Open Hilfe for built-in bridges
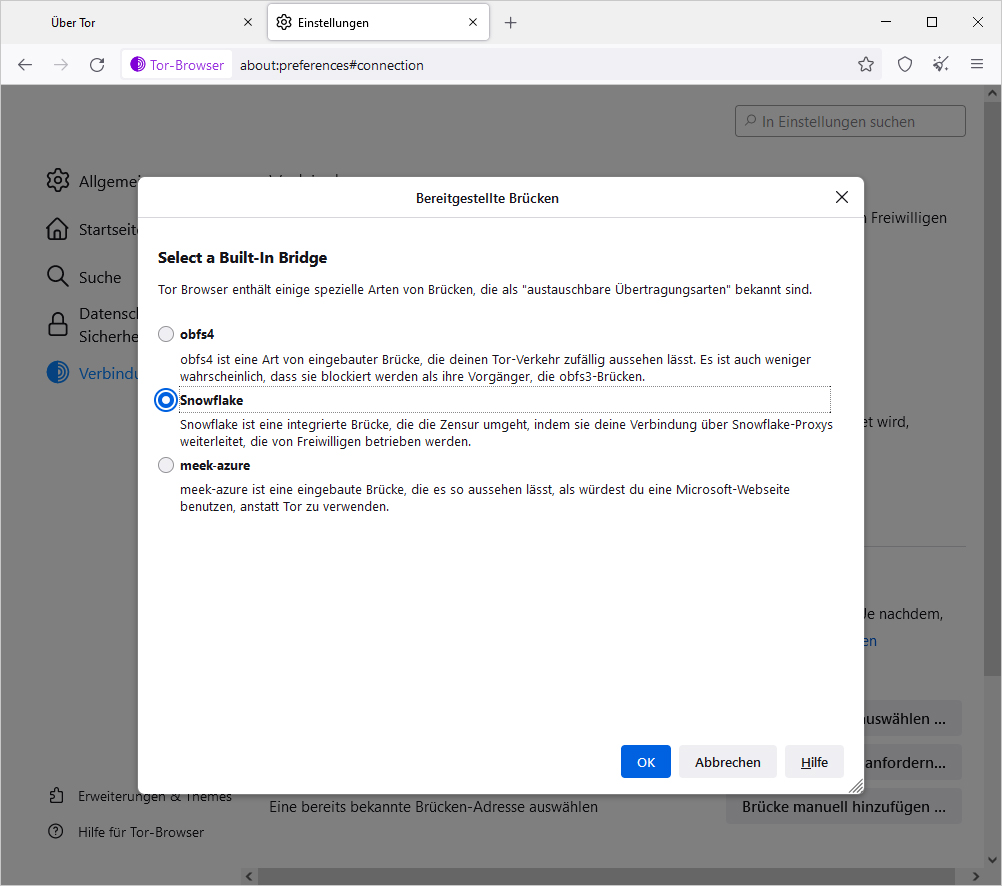 click(814, 762)
